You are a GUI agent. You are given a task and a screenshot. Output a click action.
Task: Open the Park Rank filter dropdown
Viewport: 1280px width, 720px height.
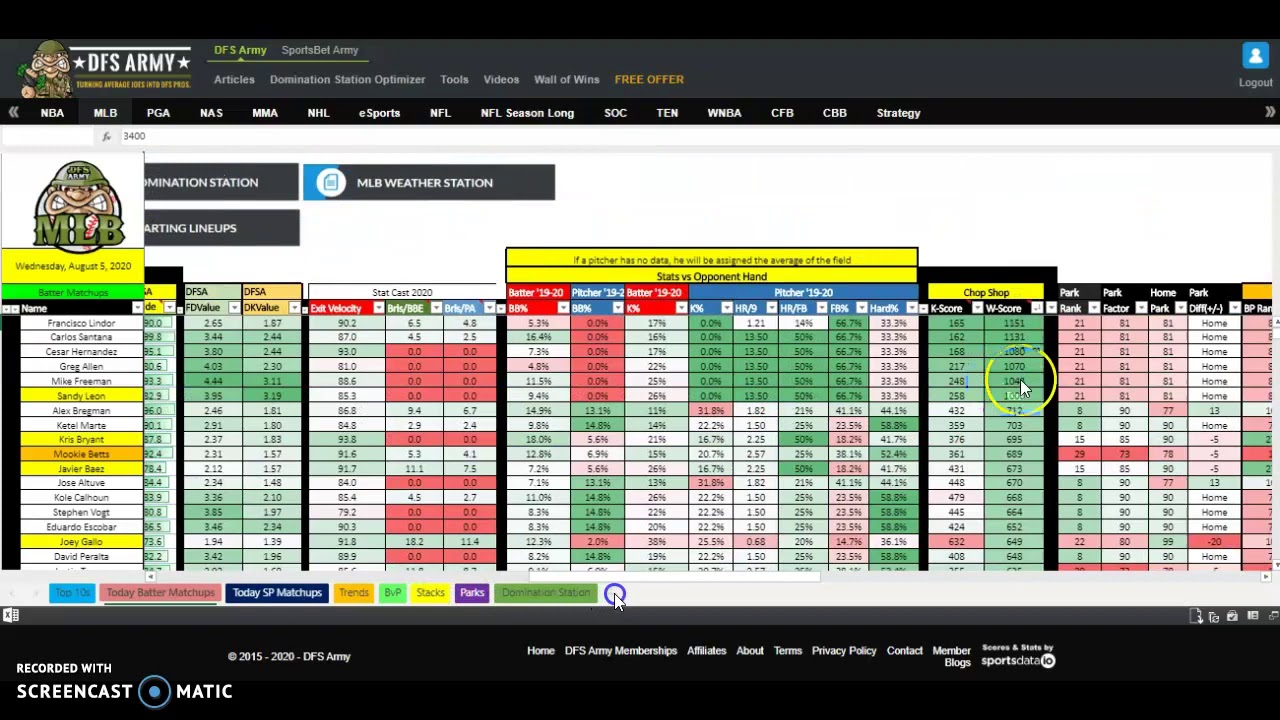coord(1093,308)
